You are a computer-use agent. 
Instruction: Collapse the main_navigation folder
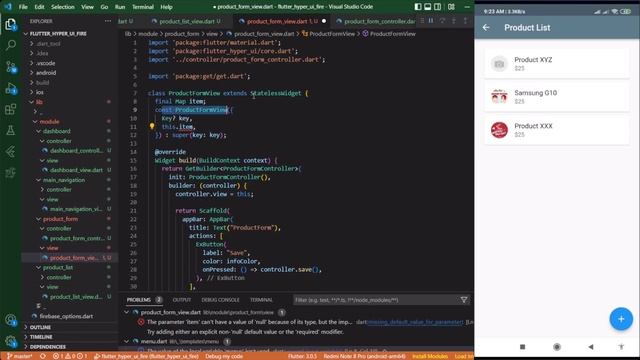[64, 180]
